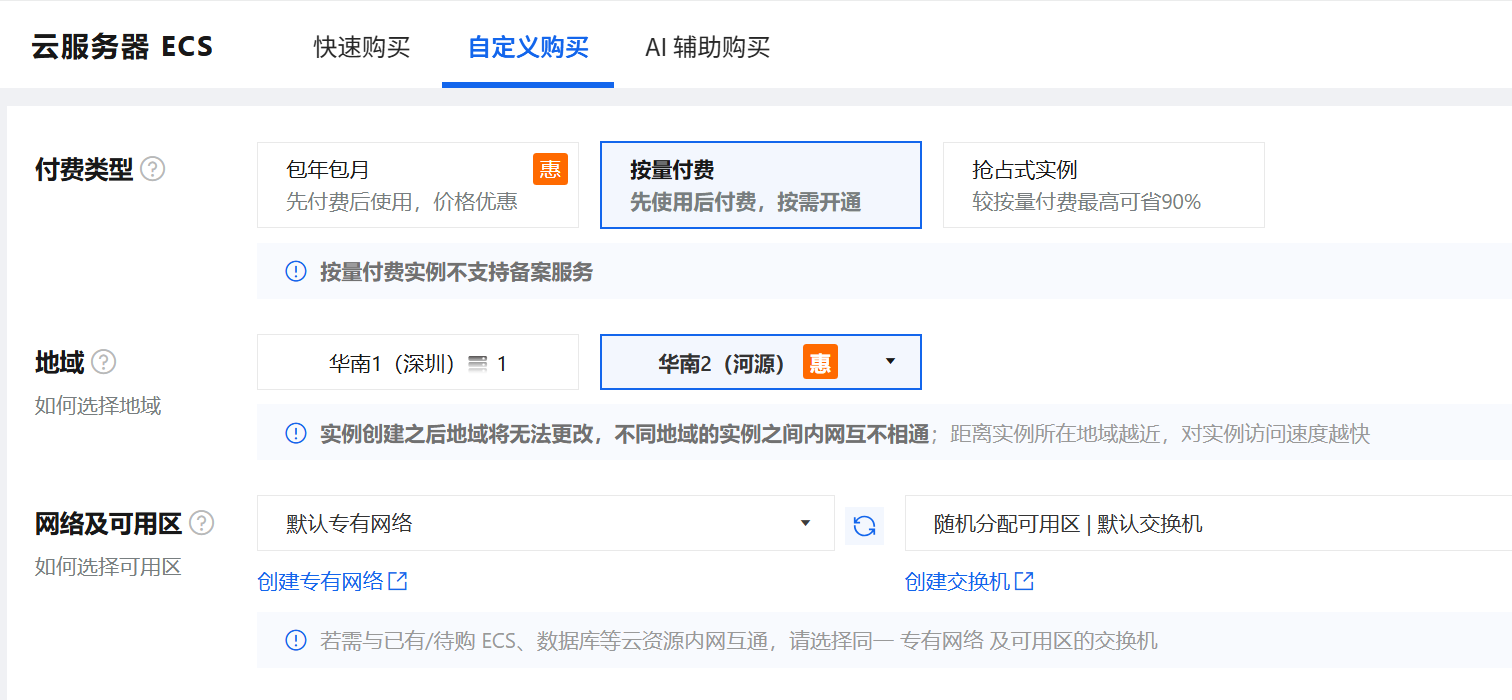
Task: Choose the 华南2（河源）region
Action: 761,362
